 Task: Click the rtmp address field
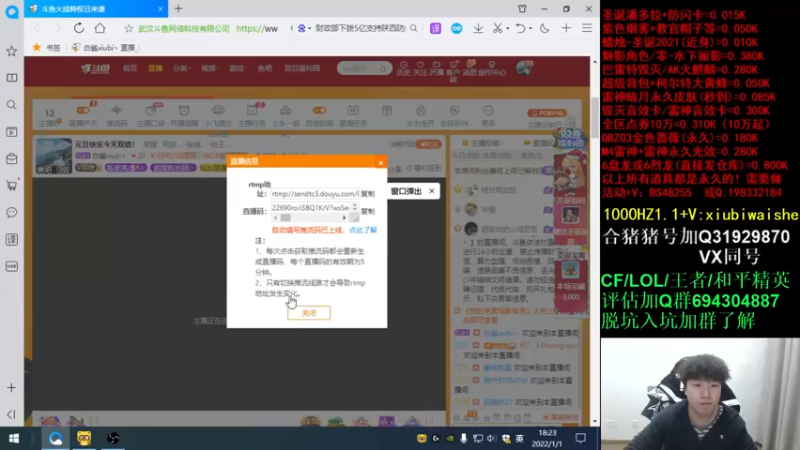click(x=315, y=194)
